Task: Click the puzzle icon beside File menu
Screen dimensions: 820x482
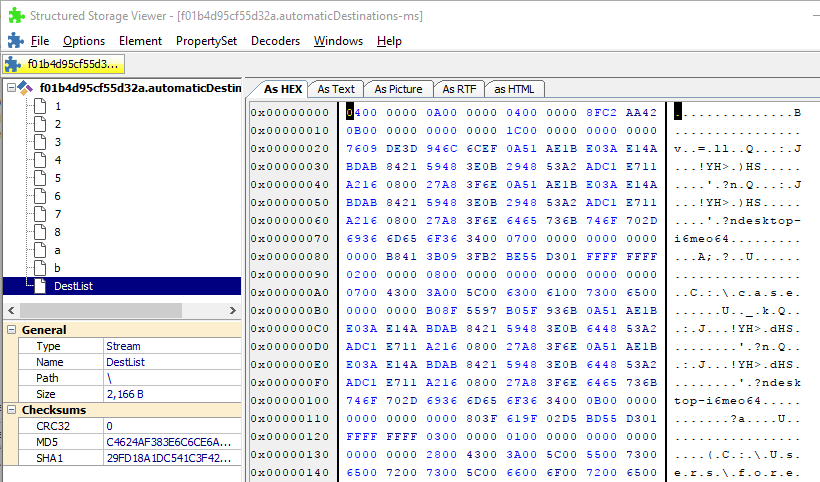Action: click(16, 40)
